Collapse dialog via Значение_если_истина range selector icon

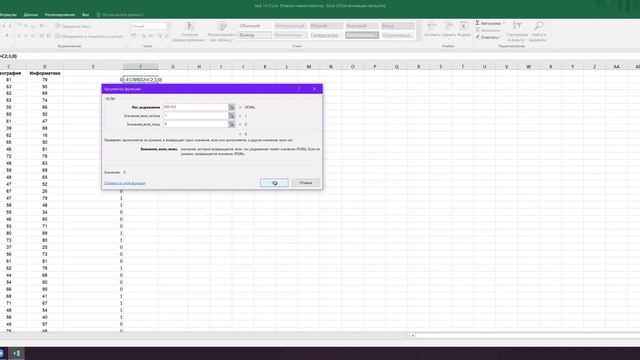pos(231,116)
